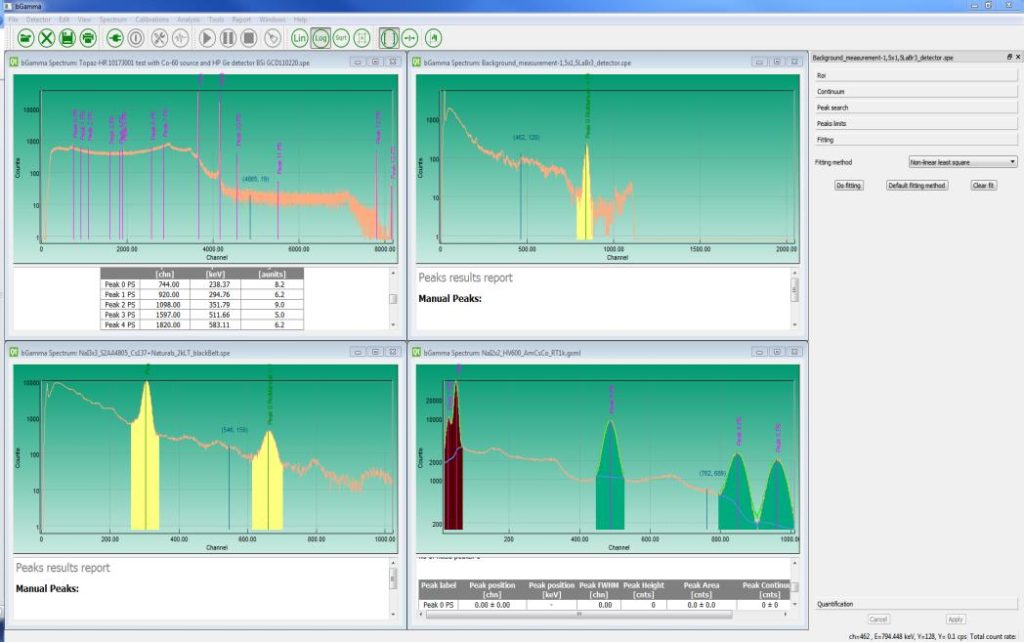Open the Calibrations menu
1024x642 pixels.
[x=151, y=19]
